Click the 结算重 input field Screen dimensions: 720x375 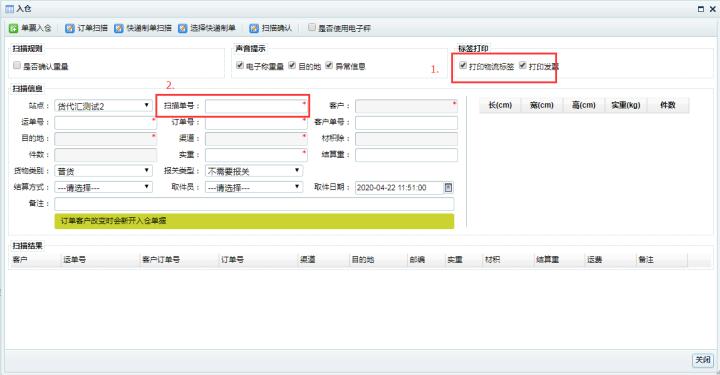406,155
